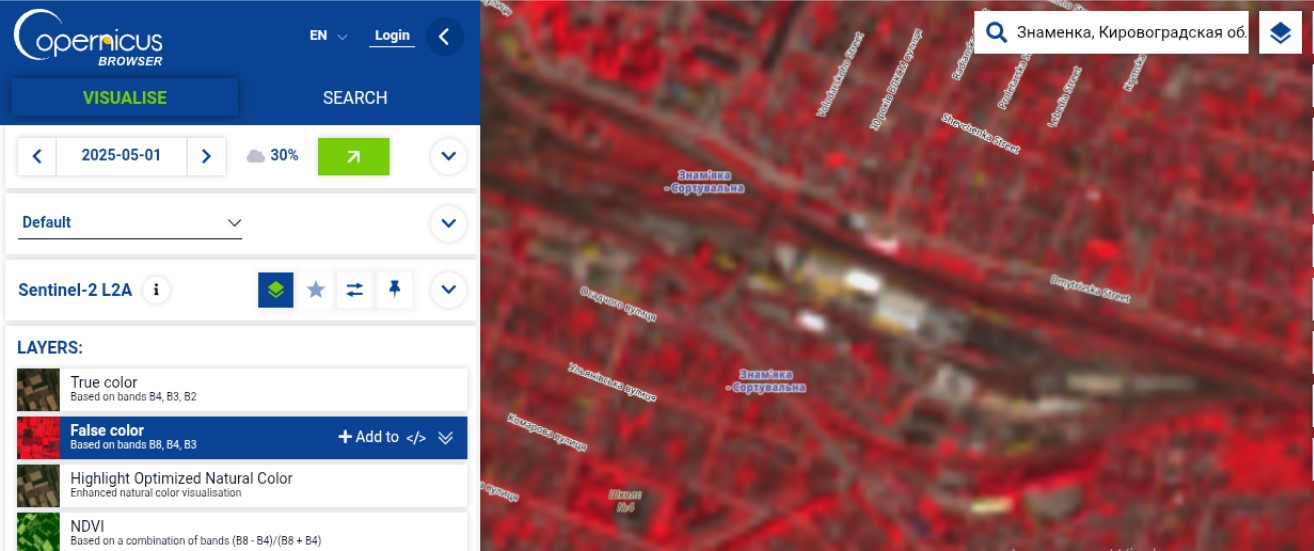Expand the False color layer details chevrons
The height and width of the screenshot is (551, 1314).
point(446,438)
